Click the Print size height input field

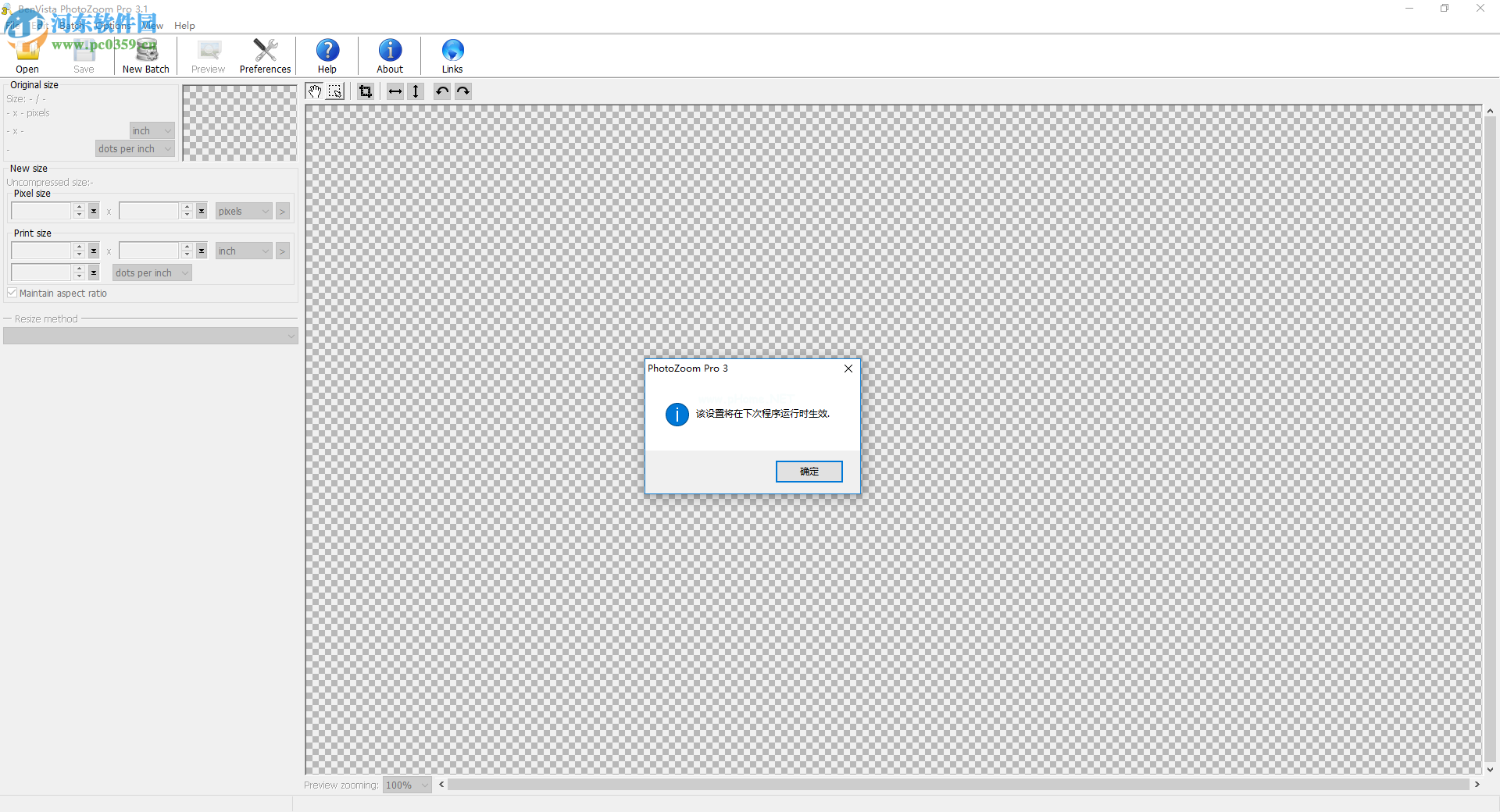149,251
